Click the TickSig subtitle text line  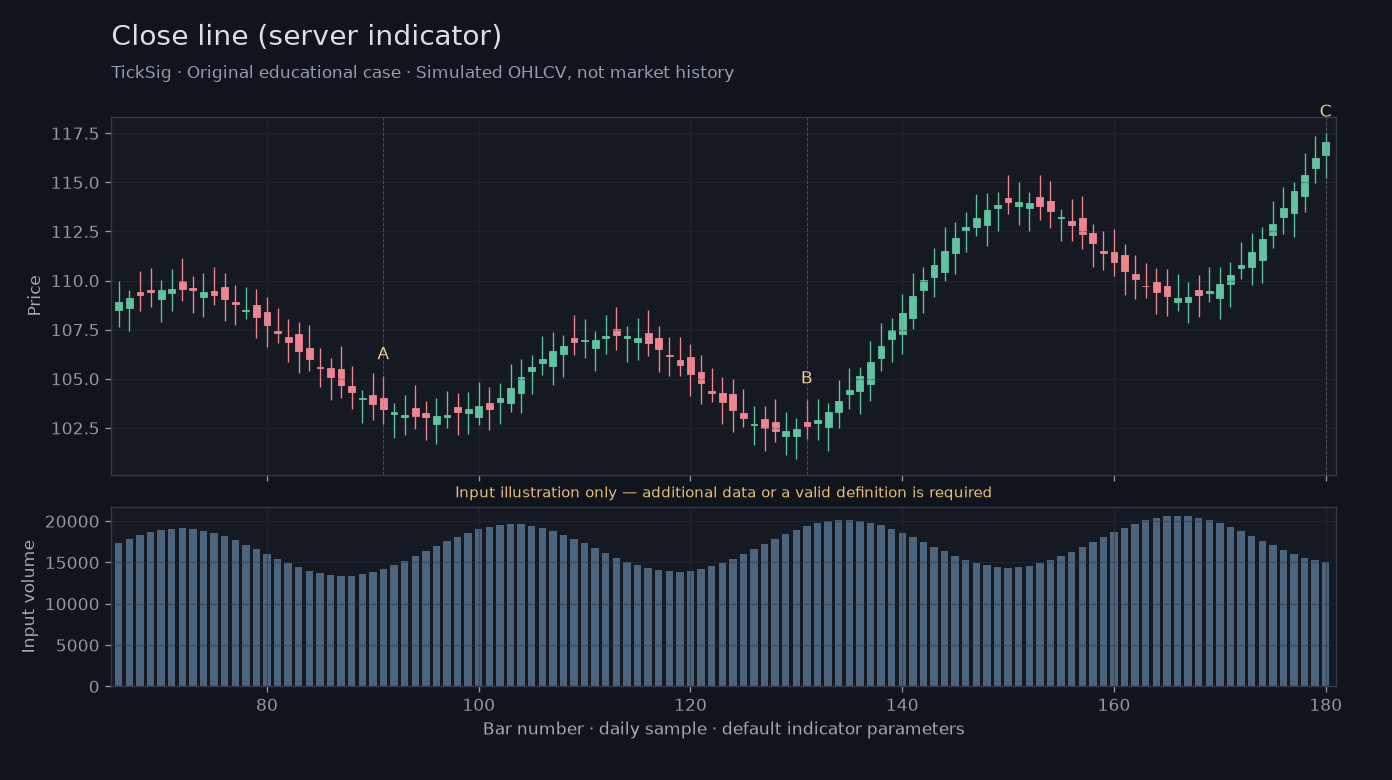tap(422, 73)
